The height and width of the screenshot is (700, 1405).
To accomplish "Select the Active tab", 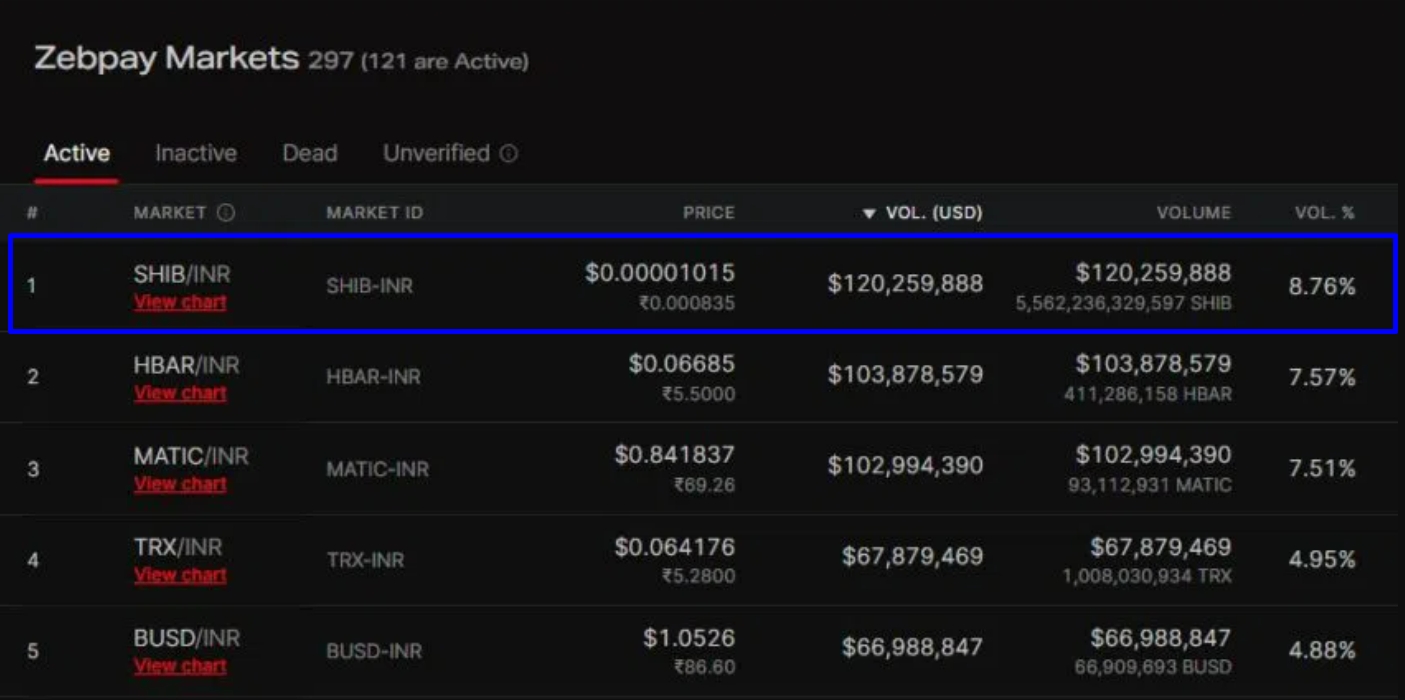I will click(77, 153).
